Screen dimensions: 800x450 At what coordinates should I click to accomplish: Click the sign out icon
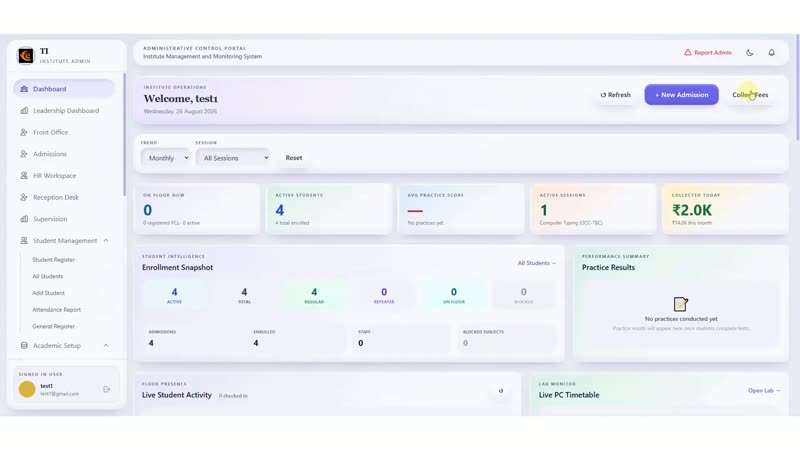tap(107, 389)
